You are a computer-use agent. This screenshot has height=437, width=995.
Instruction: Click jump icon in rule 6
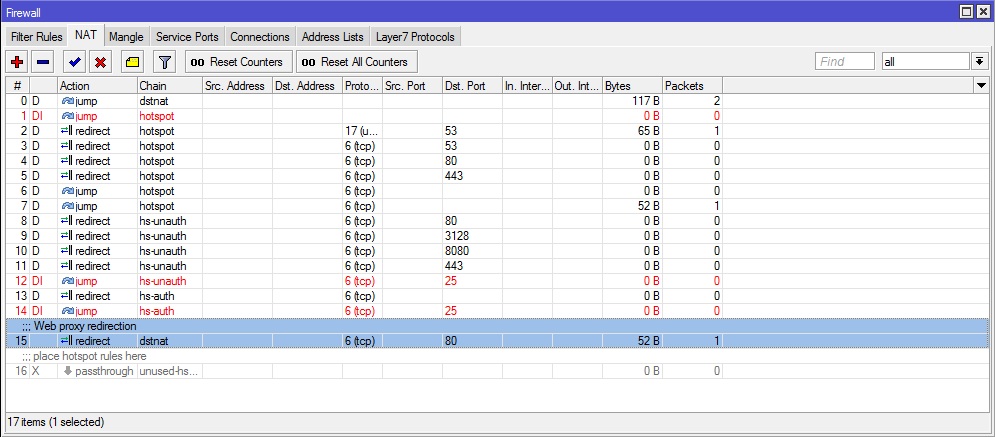click(x=67, y=191)
